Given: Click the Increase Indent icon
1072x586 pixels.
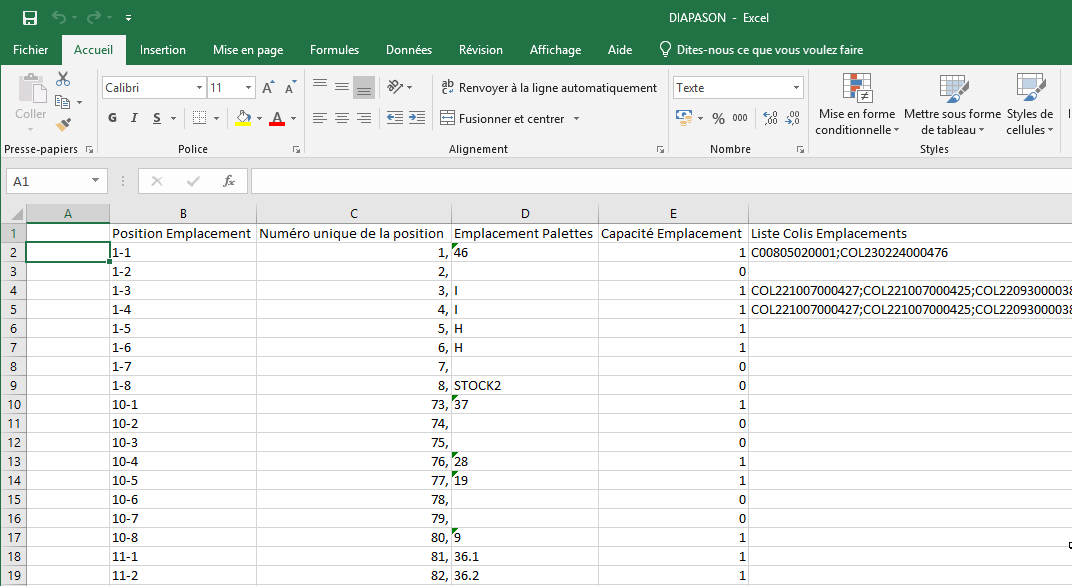Looking at the screenshot, I should [x=417, y=118].
